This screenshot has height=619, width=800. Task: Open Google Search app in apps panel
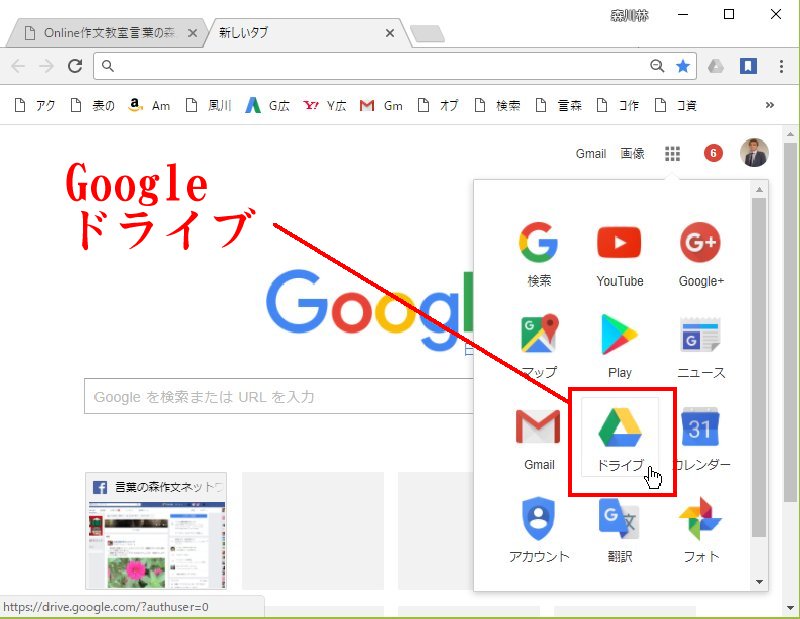pos(539,253)
